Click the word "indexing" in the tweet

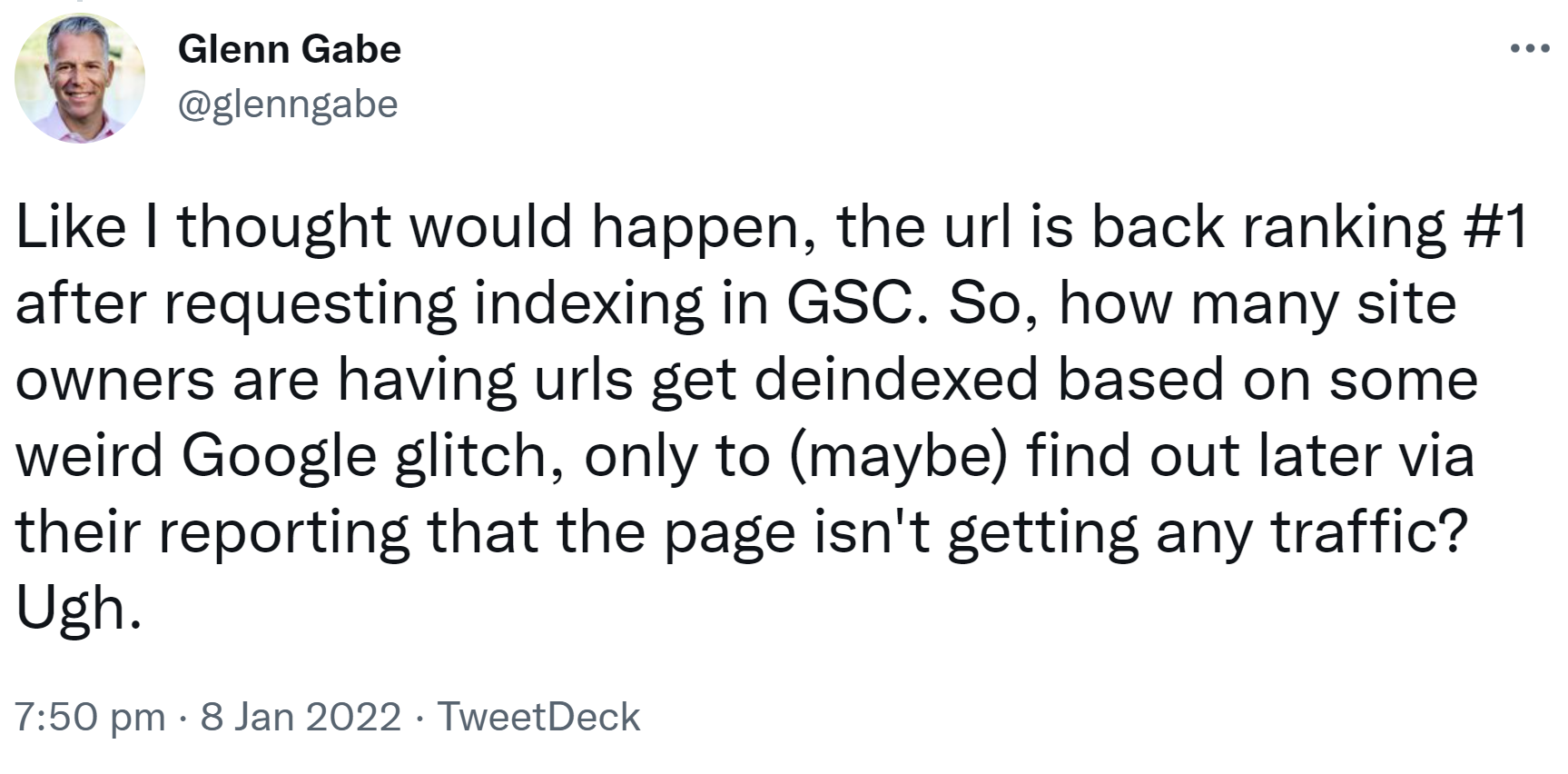point(588,303)
